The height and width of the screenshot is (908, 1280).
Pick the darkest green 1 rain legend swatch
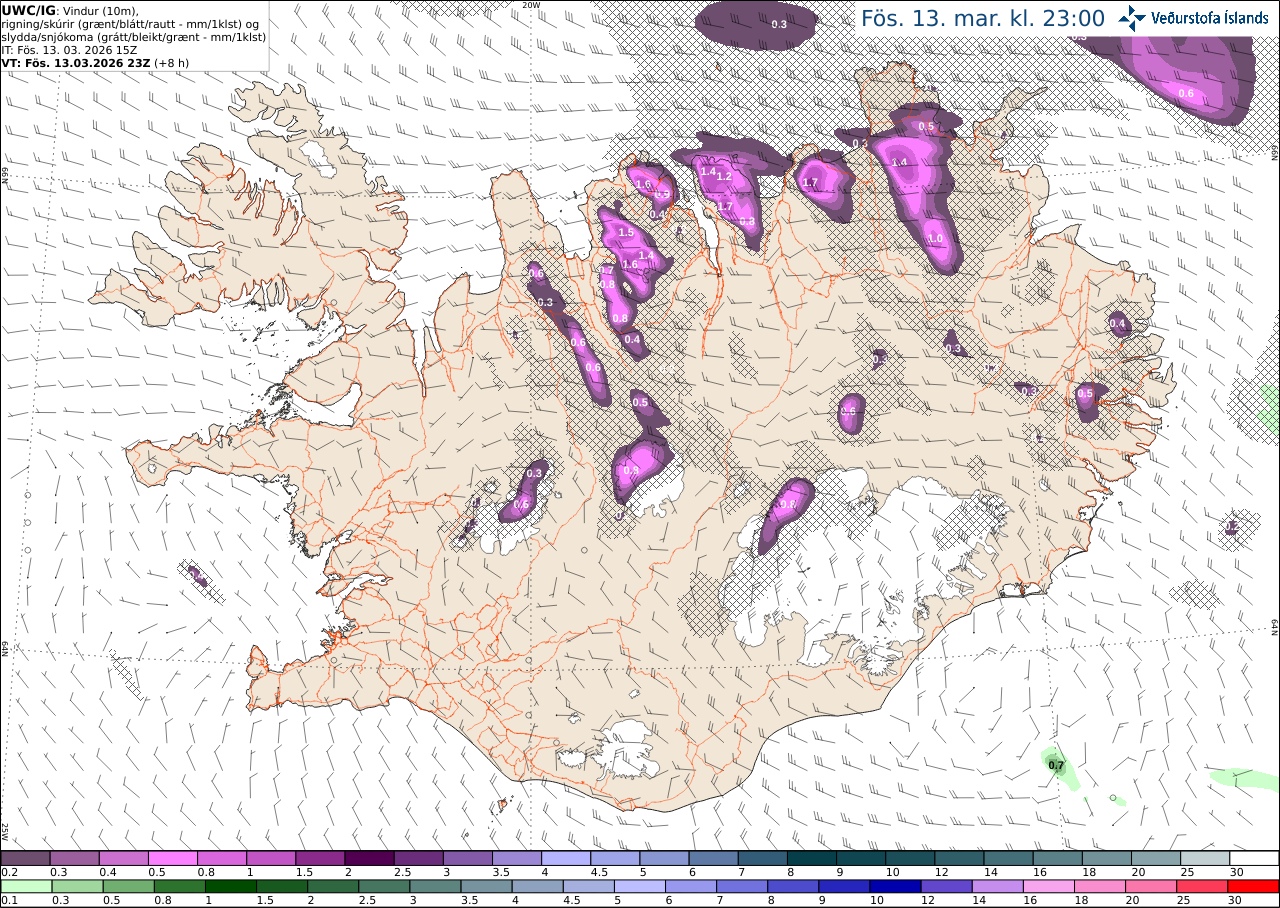(230, 886)
